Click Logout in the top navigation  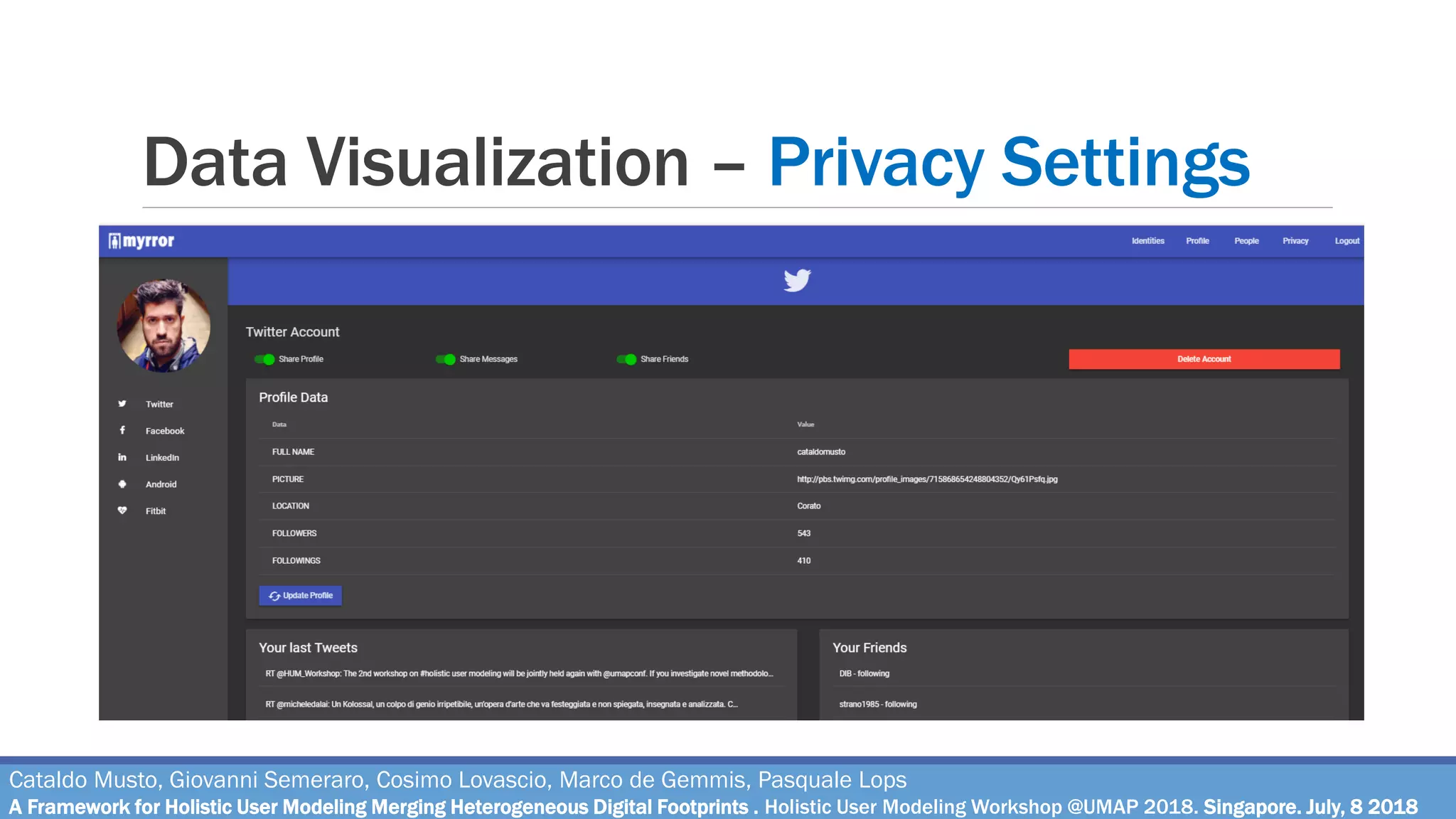click(1347, 241)
